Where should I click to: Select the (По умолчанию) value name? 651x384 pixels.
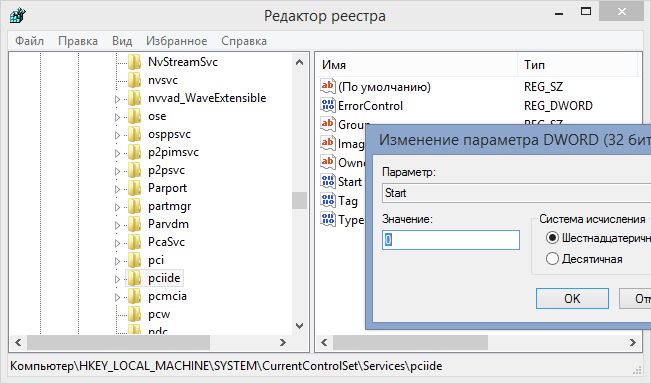[x=384, y=87]
